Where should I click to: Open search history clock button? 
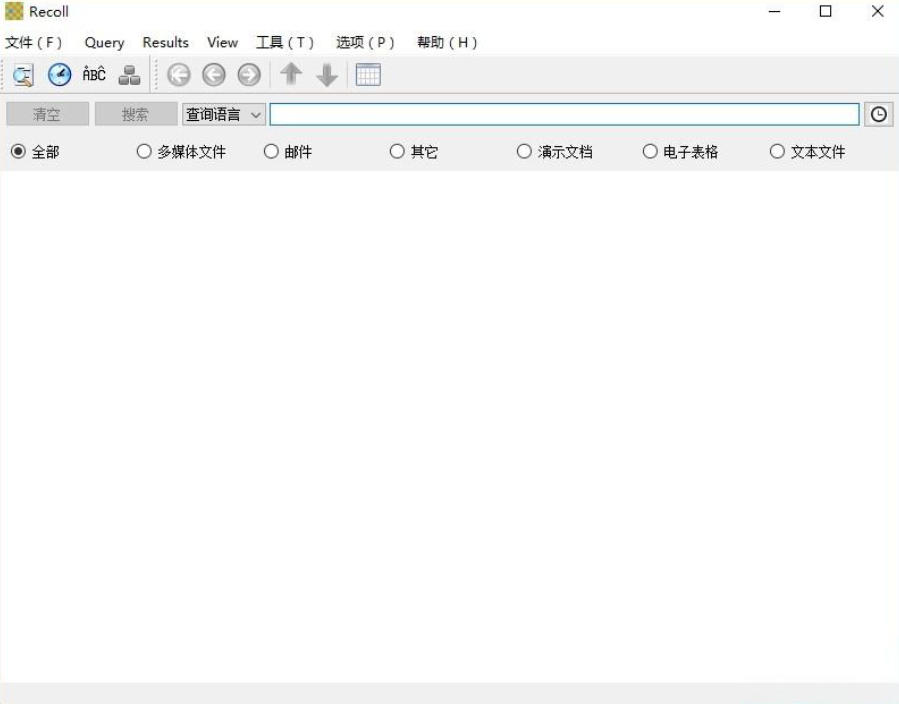tap(879, 115)
